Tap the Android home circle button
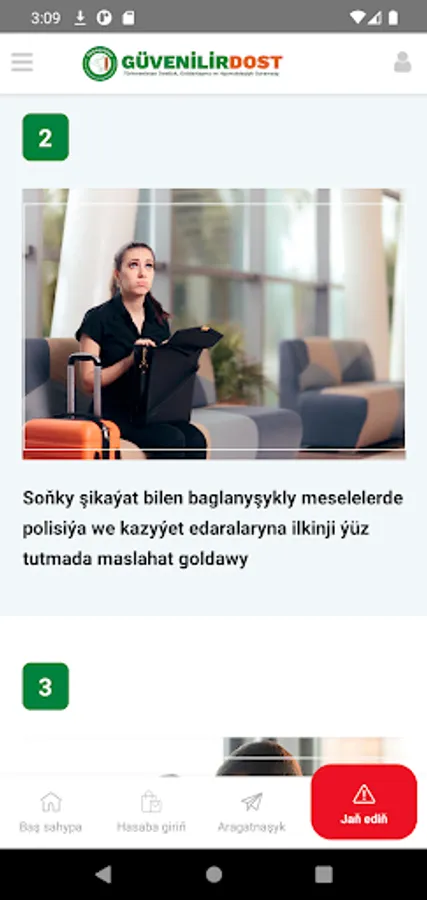Image resolution: width=427 pixels, height=900 pixels. click(x=214, y=874)
